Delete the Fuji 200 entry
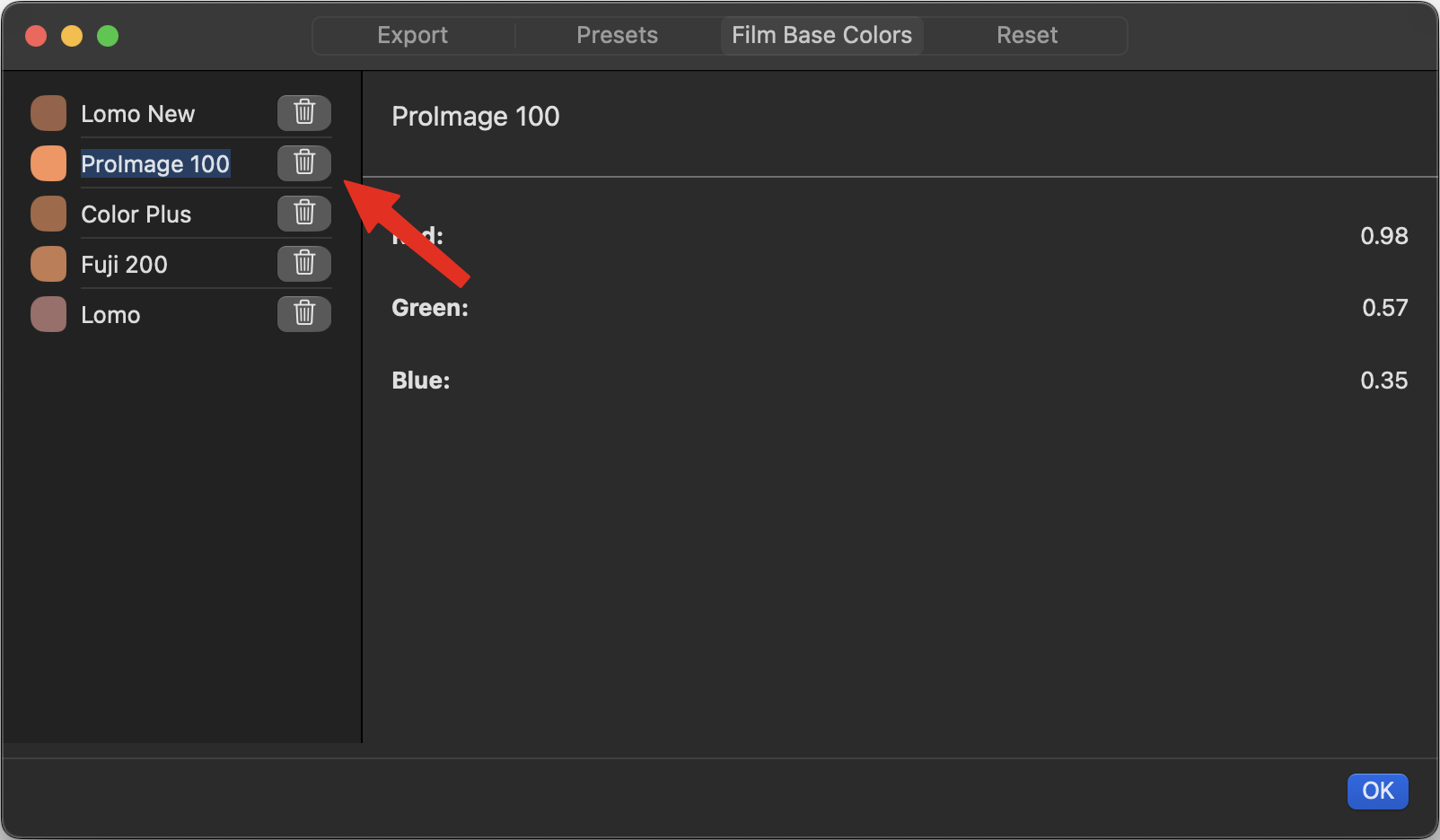Screen dimensions: 1440x840 [x=303, y=263]
